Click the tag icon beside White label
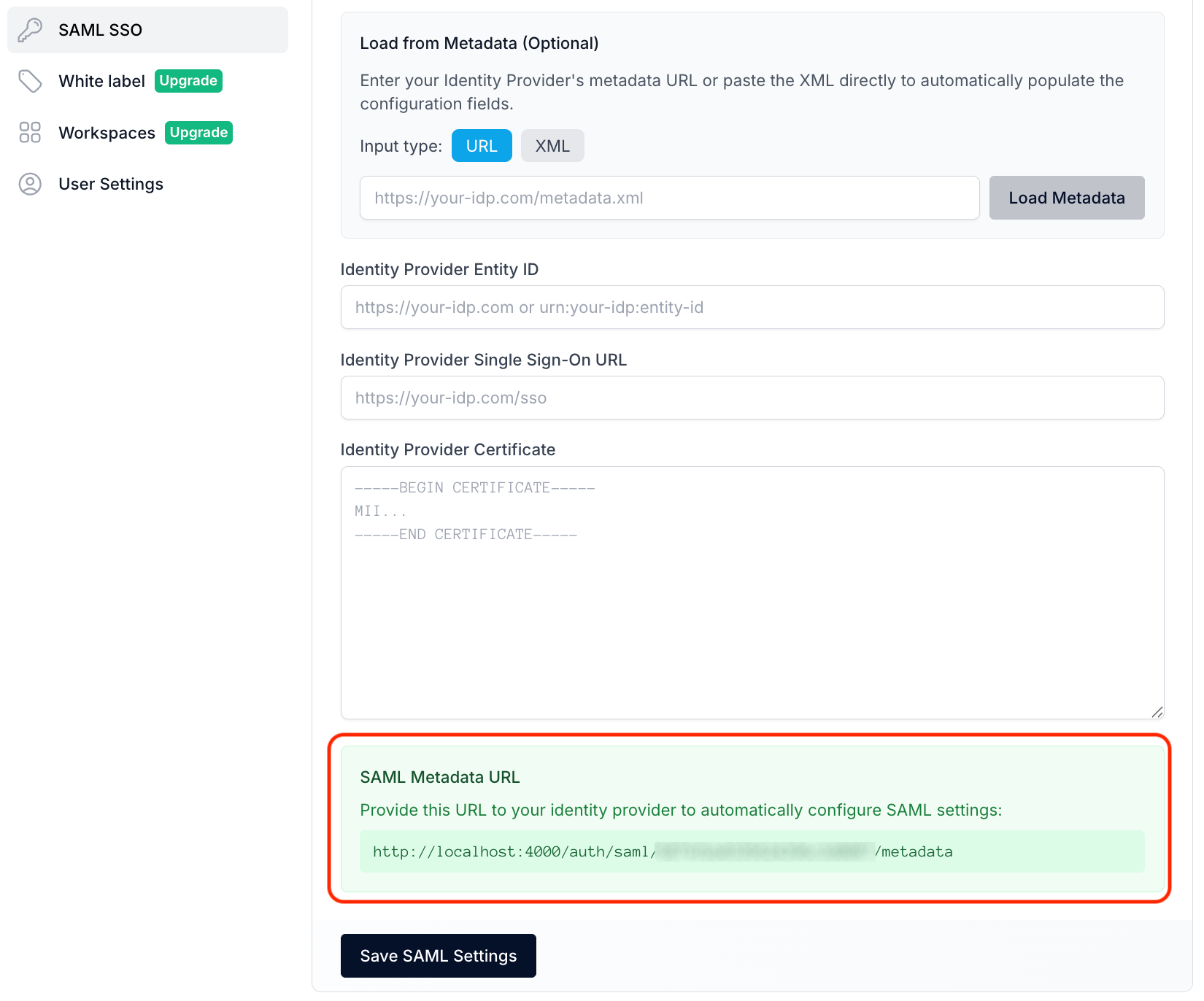Image resolution: width=1204 pixels, height=1001 pixels. pyautogui.click(x=30, y=81)
